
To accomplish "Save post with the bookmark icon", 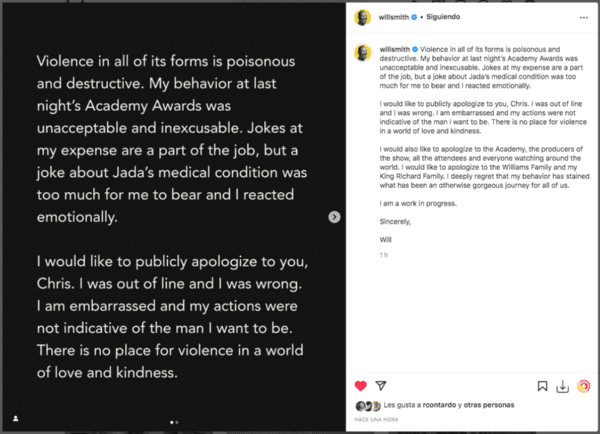I will (541, 386).
